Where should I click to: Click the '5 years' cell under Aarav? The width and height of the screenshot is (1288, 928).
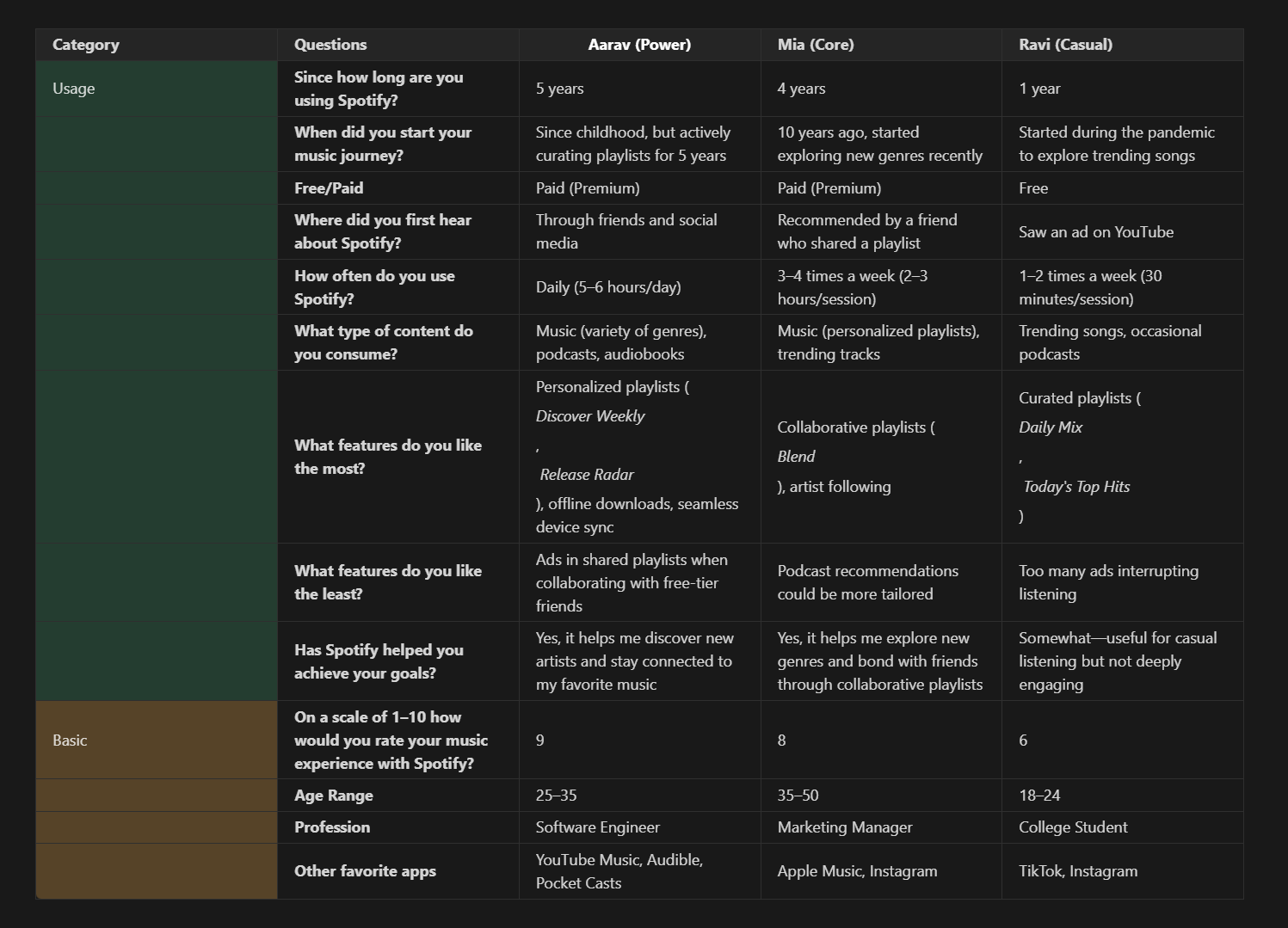point(639,89)
